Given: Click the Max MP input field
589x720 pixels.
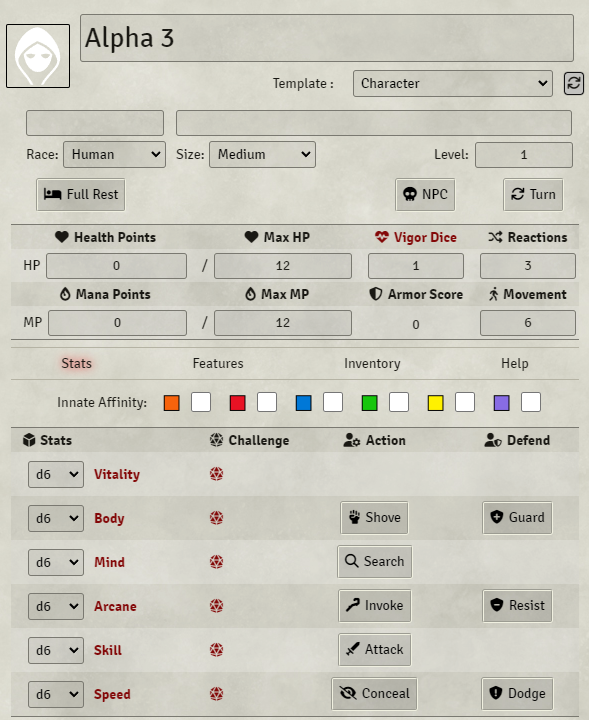Looking at the screenshot, I should (283, 323).
